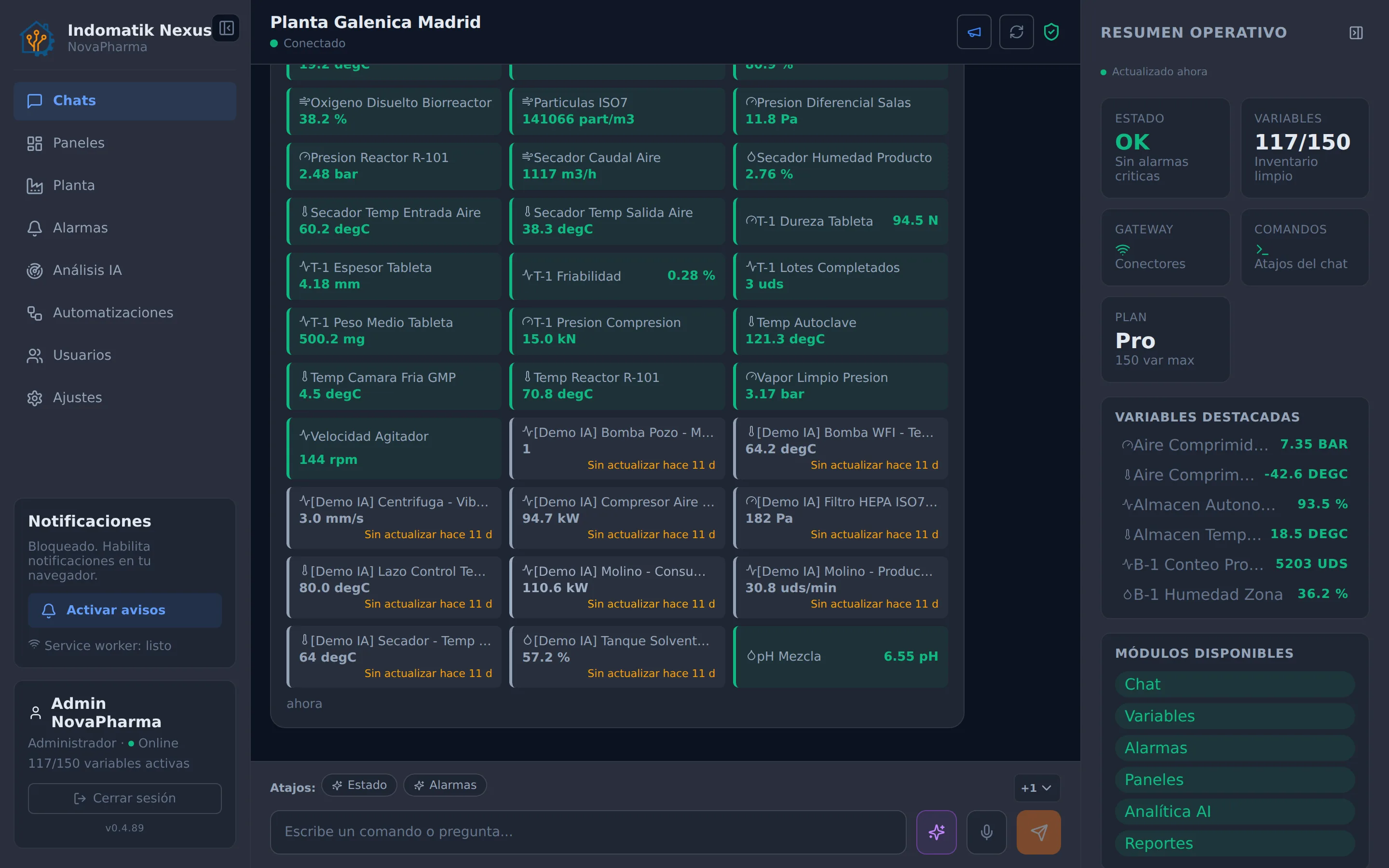Select the B-1 Conteo Pro variable row
This screenshot has width=1389, height=868.
pyautogui.click(x=1235, y=564)
